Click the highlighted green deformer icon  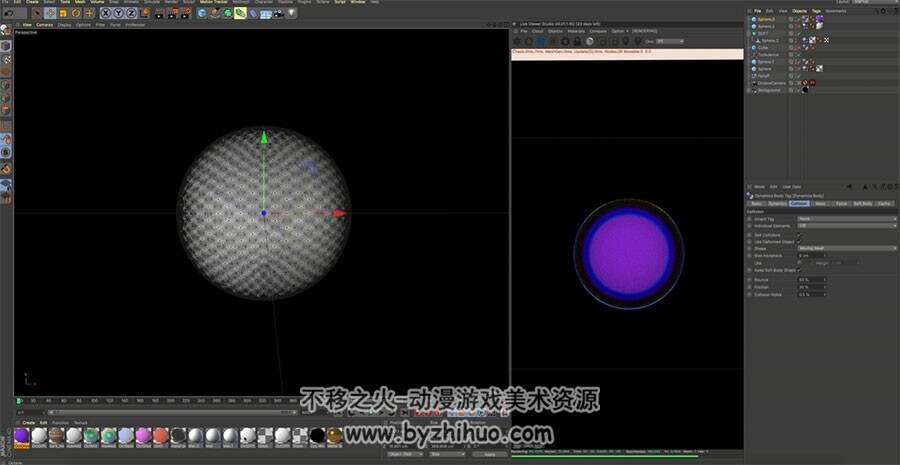click(x=240, y=13)
